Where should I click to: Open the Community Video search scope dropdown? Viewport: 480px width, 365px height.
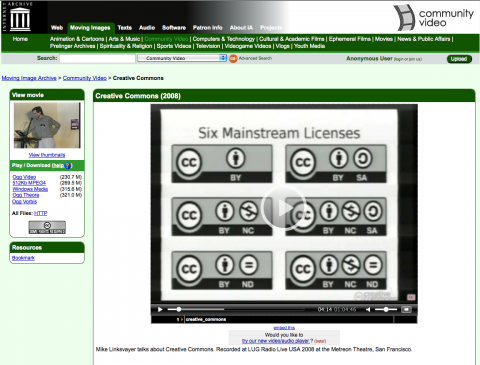(182, 58)
